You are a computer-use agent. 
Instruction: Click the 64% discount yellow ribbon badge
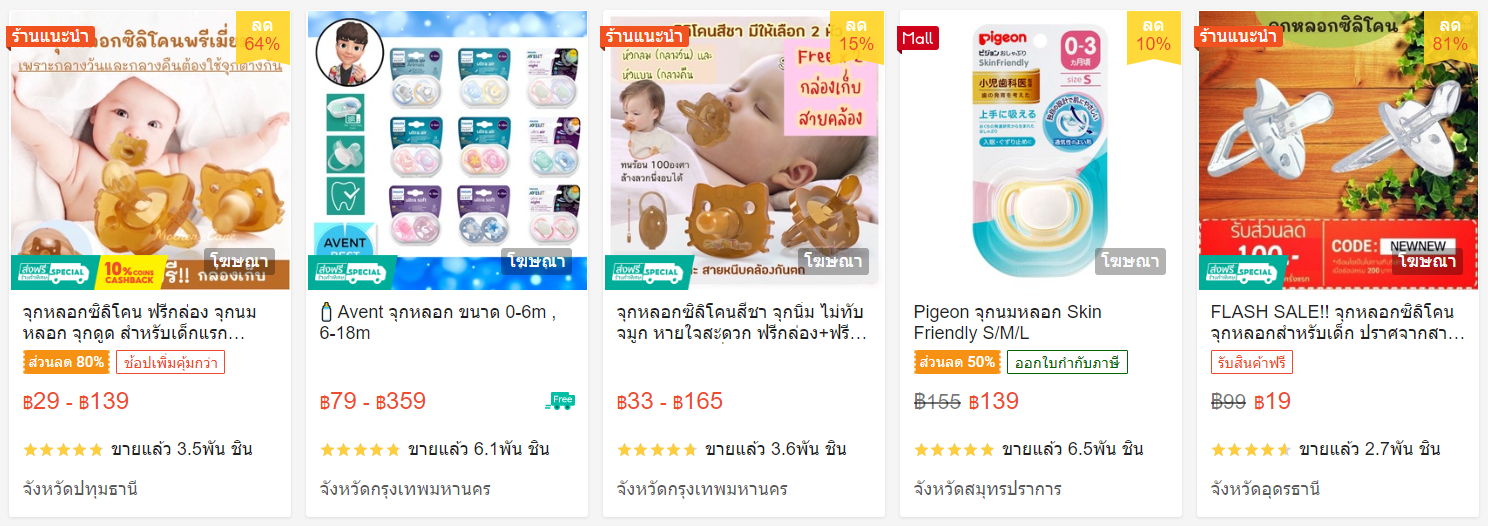tap(263, 36)
